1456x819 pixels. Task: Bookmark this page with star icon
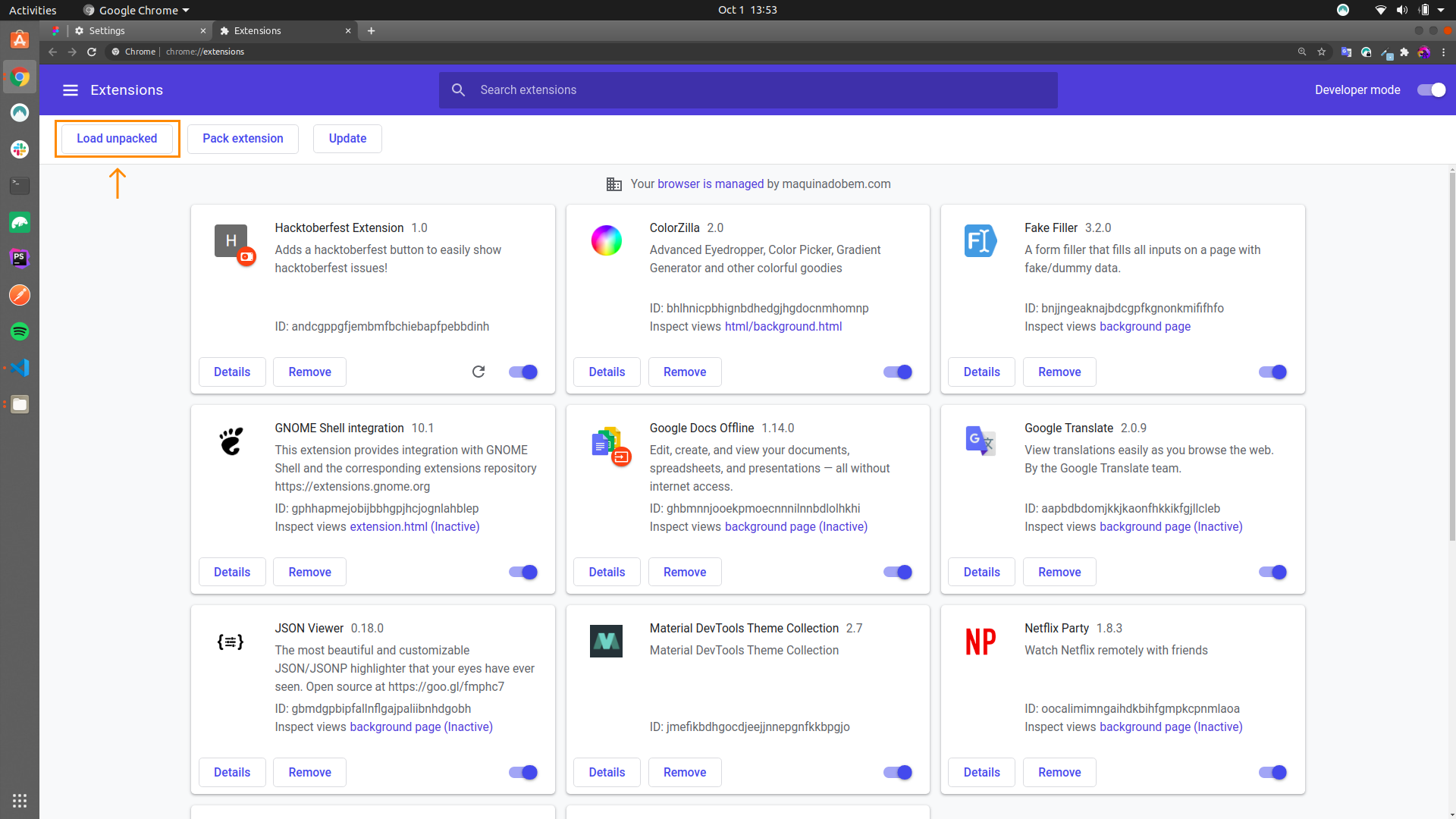[x=1322, y=52]
